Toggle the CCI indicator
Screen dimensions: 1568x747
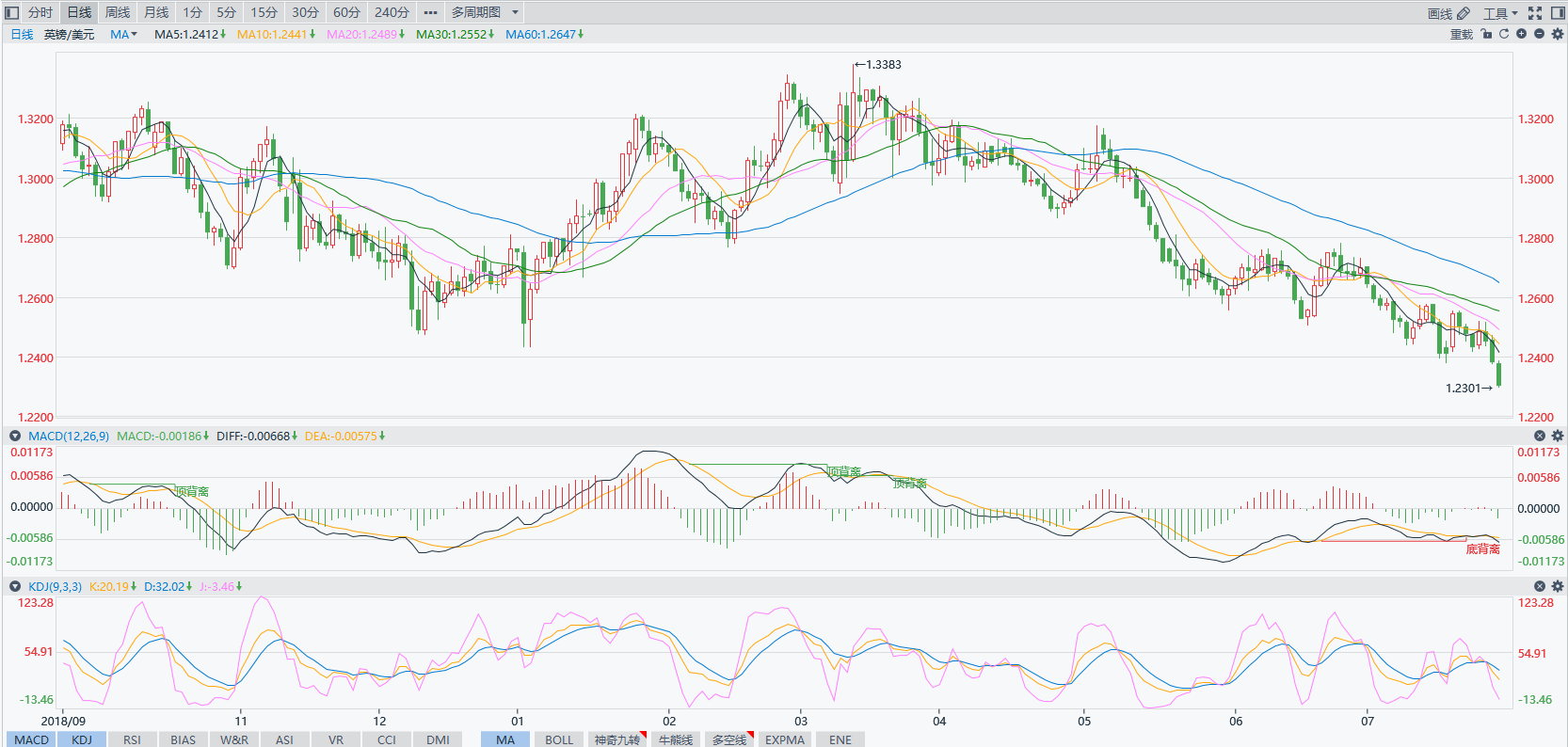click(x=387, y=739)
